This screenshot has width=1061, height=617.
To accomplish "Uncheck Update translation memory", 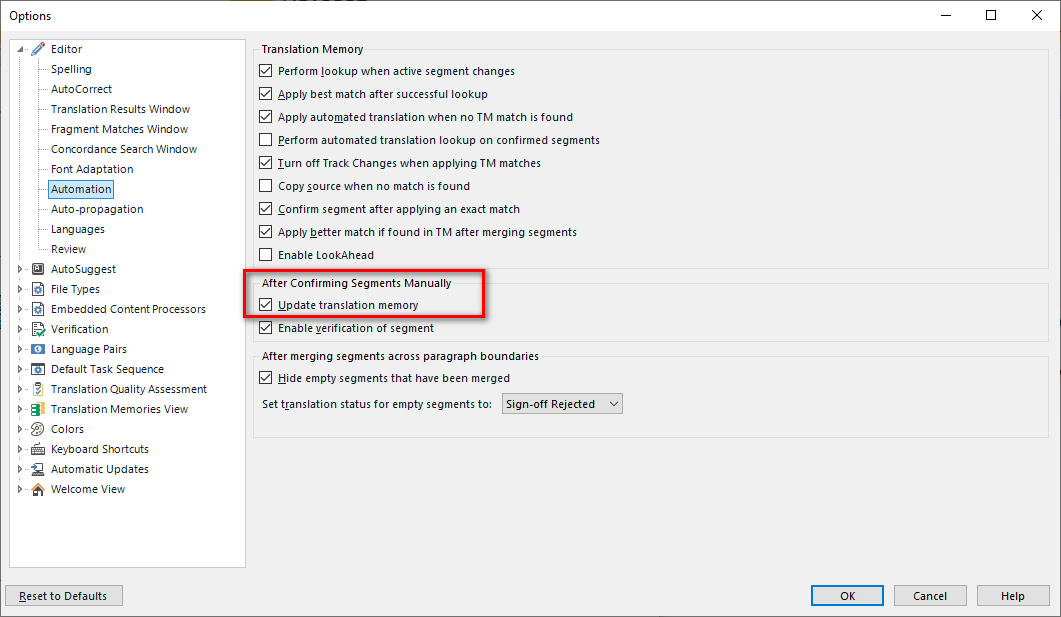I will [266, 306].
